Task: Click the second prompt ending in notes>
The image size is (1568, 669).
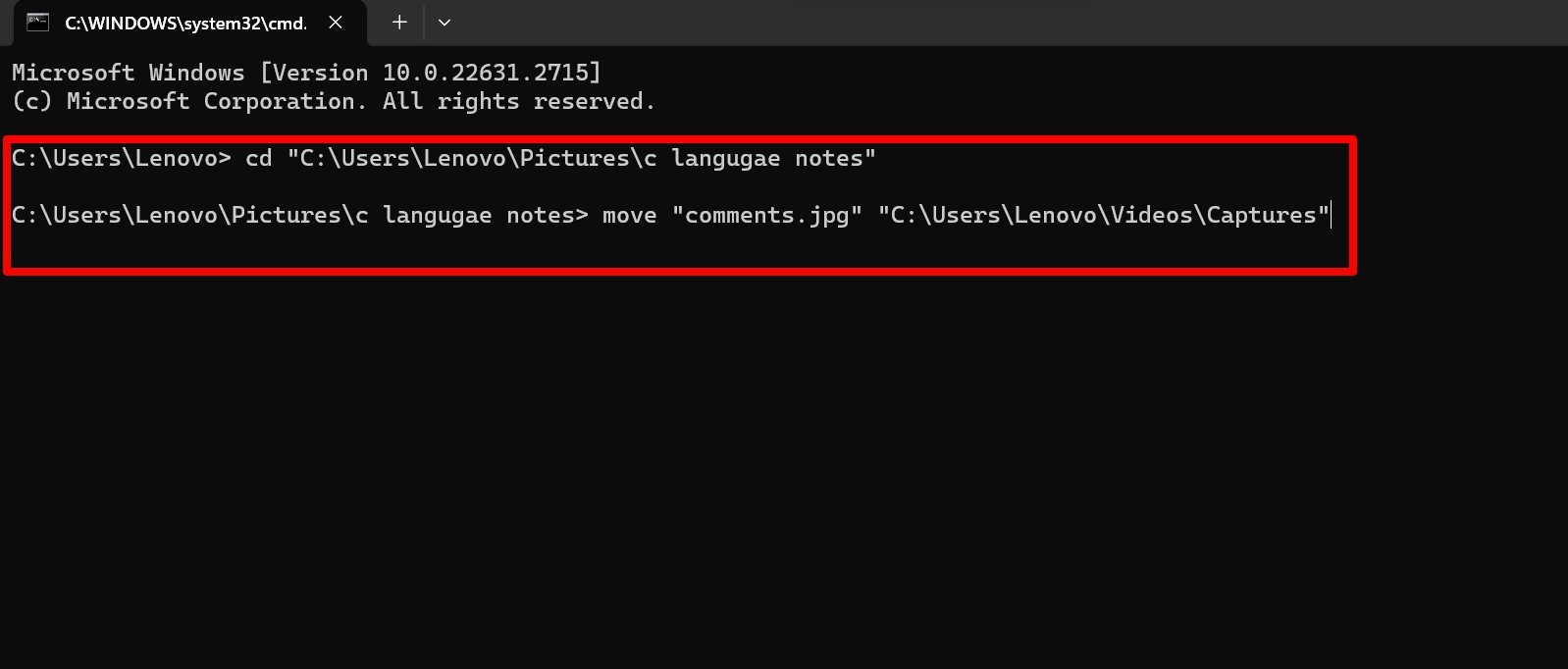Action: click(x=299, y=215)
